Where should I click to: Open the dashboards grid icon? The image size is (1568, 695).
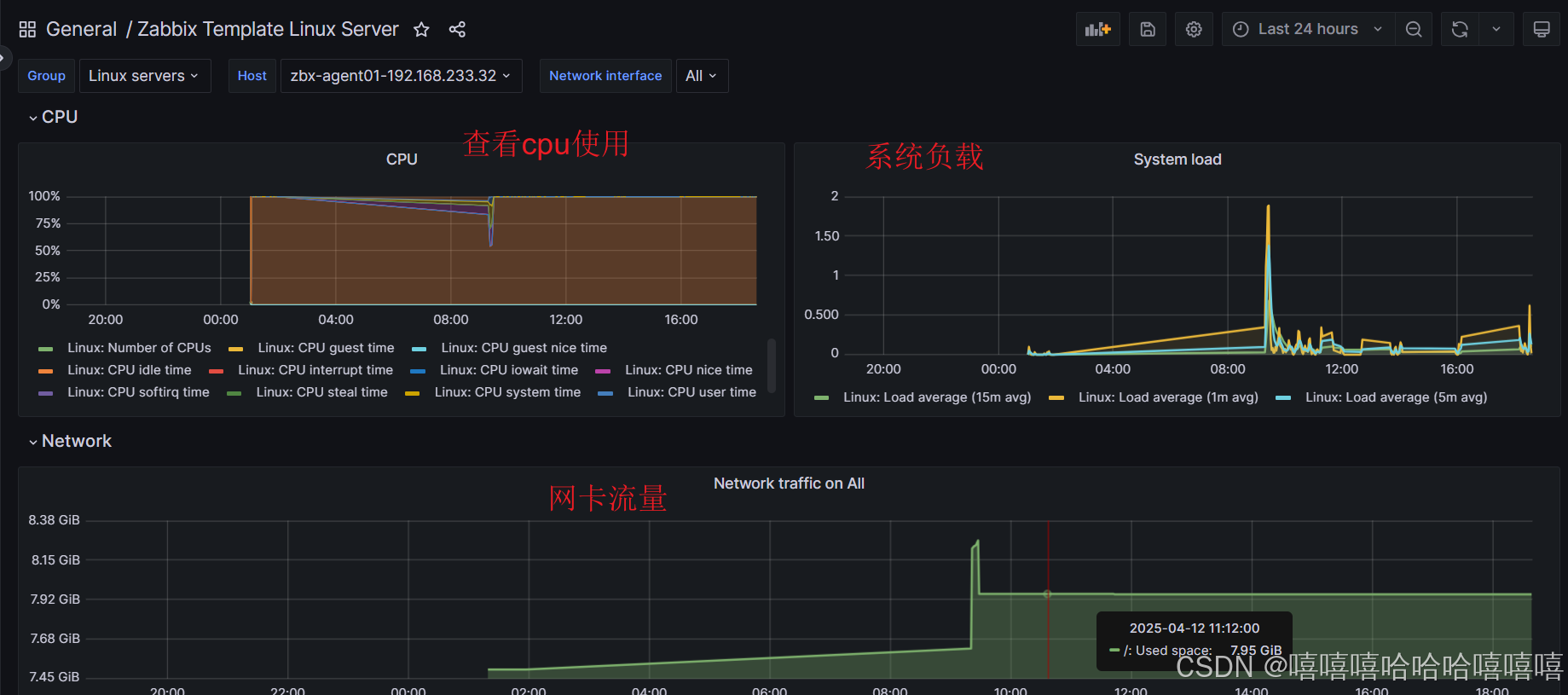coord(27,30)
